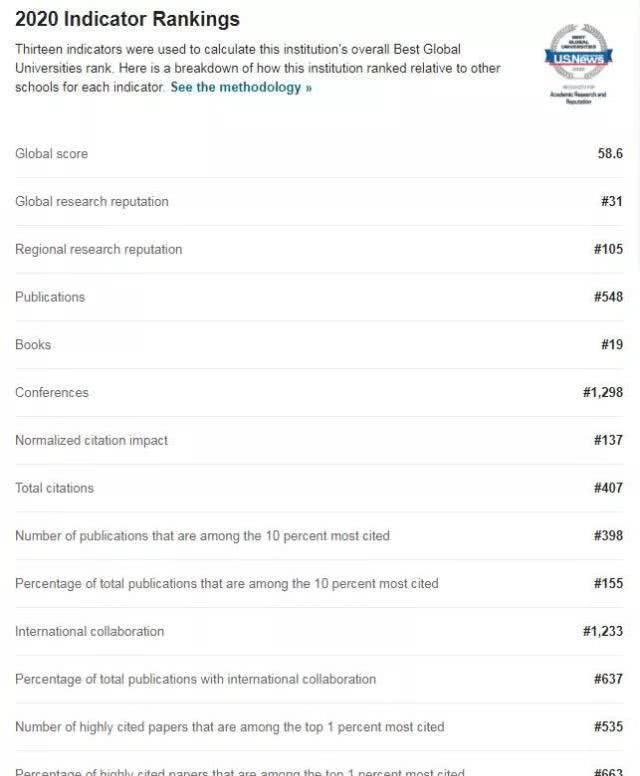The height and width of the screenshot is (776, 640).
Task: Open the "See the methodology" link
Action: [x=241, y=87]
